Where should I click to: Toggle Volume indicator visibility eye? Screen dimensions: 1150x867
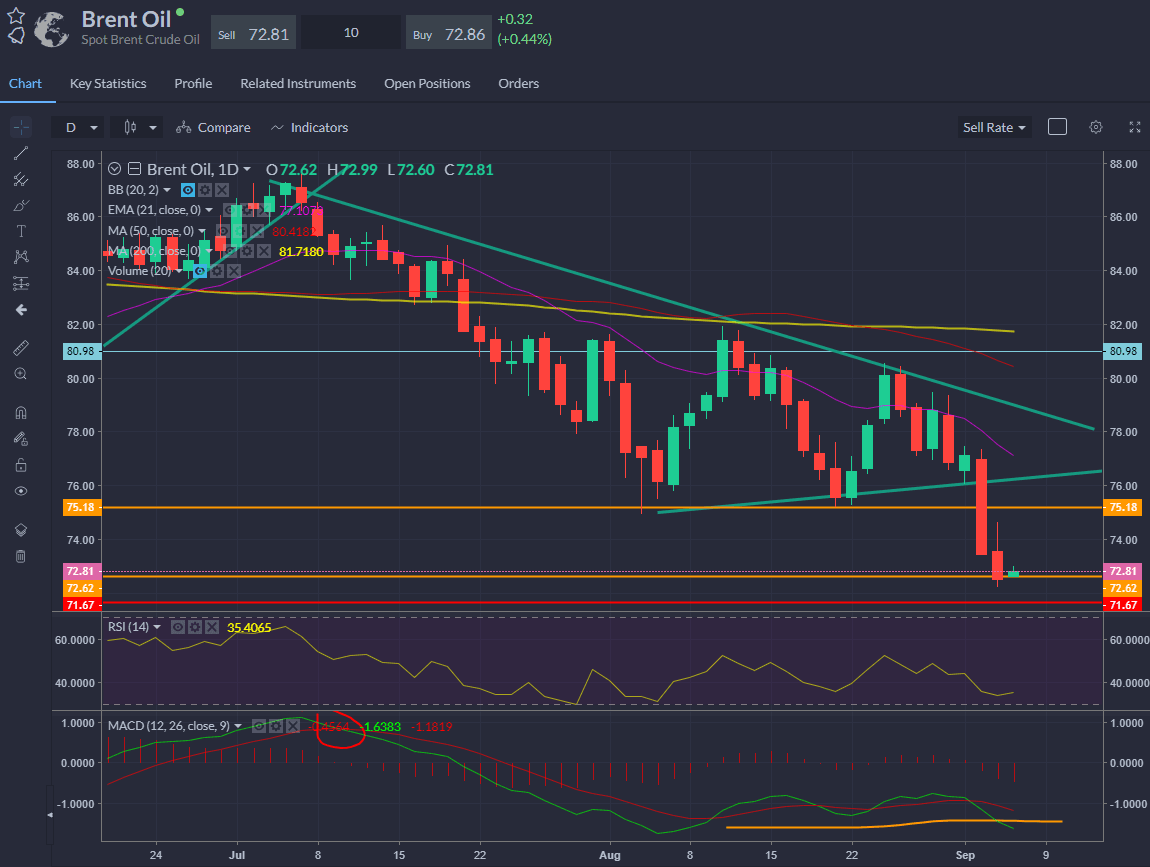click(x=200, y=271)
